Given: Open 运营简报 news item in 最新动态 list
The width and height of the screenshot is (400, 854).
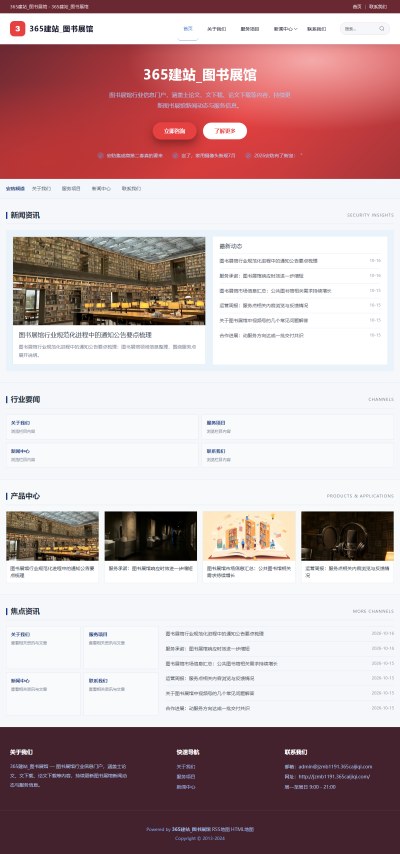Looking at the screenshot, I should [300, 306].
